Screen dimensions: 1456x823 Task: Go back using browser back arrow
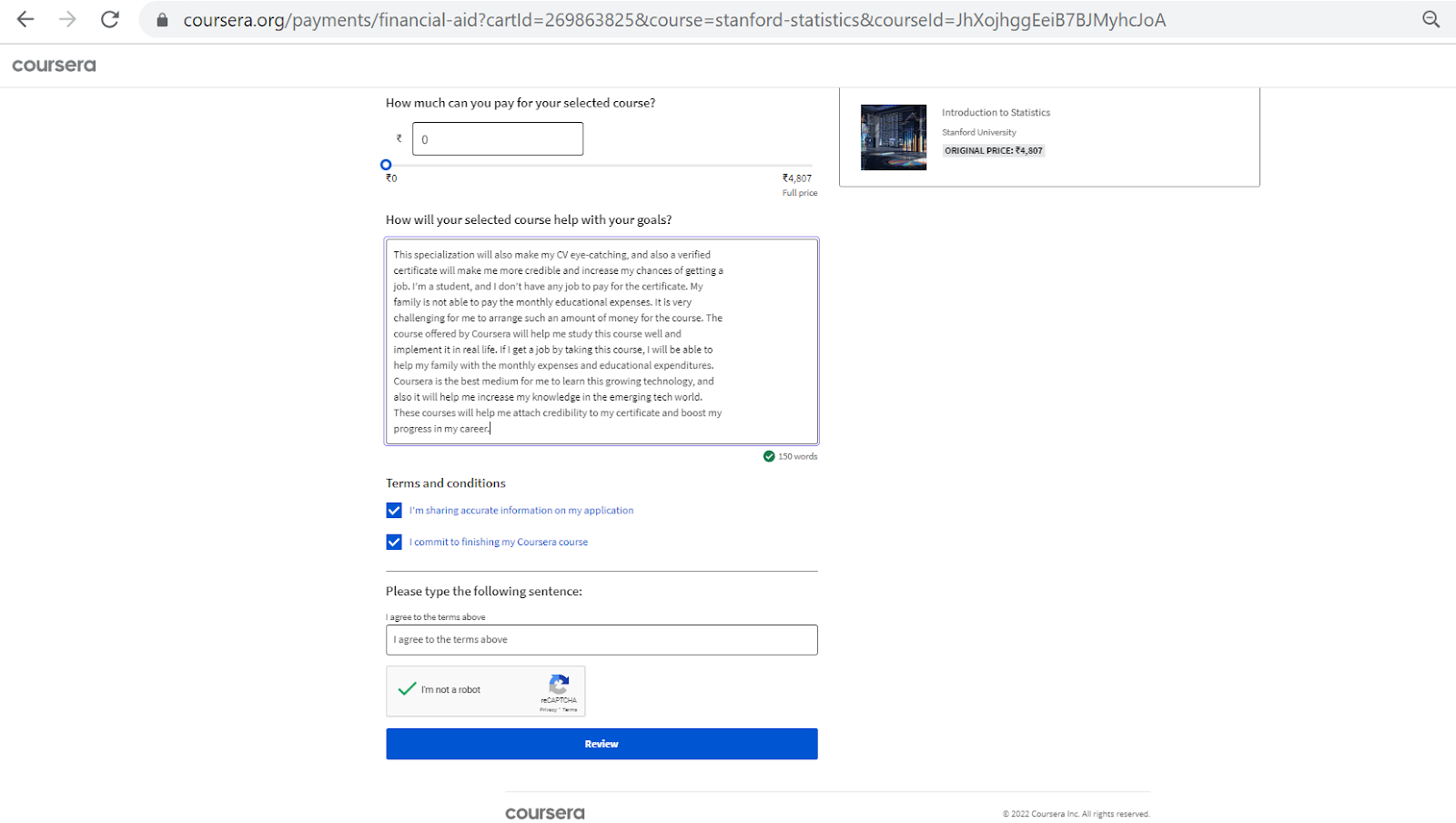[x=25, y=19]
